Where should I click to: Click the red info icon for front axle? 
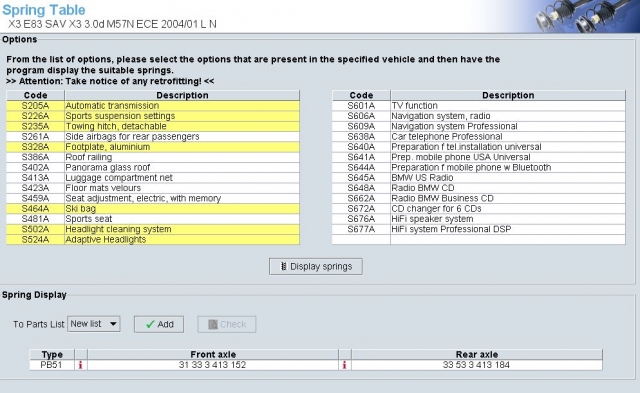[80, 365]
